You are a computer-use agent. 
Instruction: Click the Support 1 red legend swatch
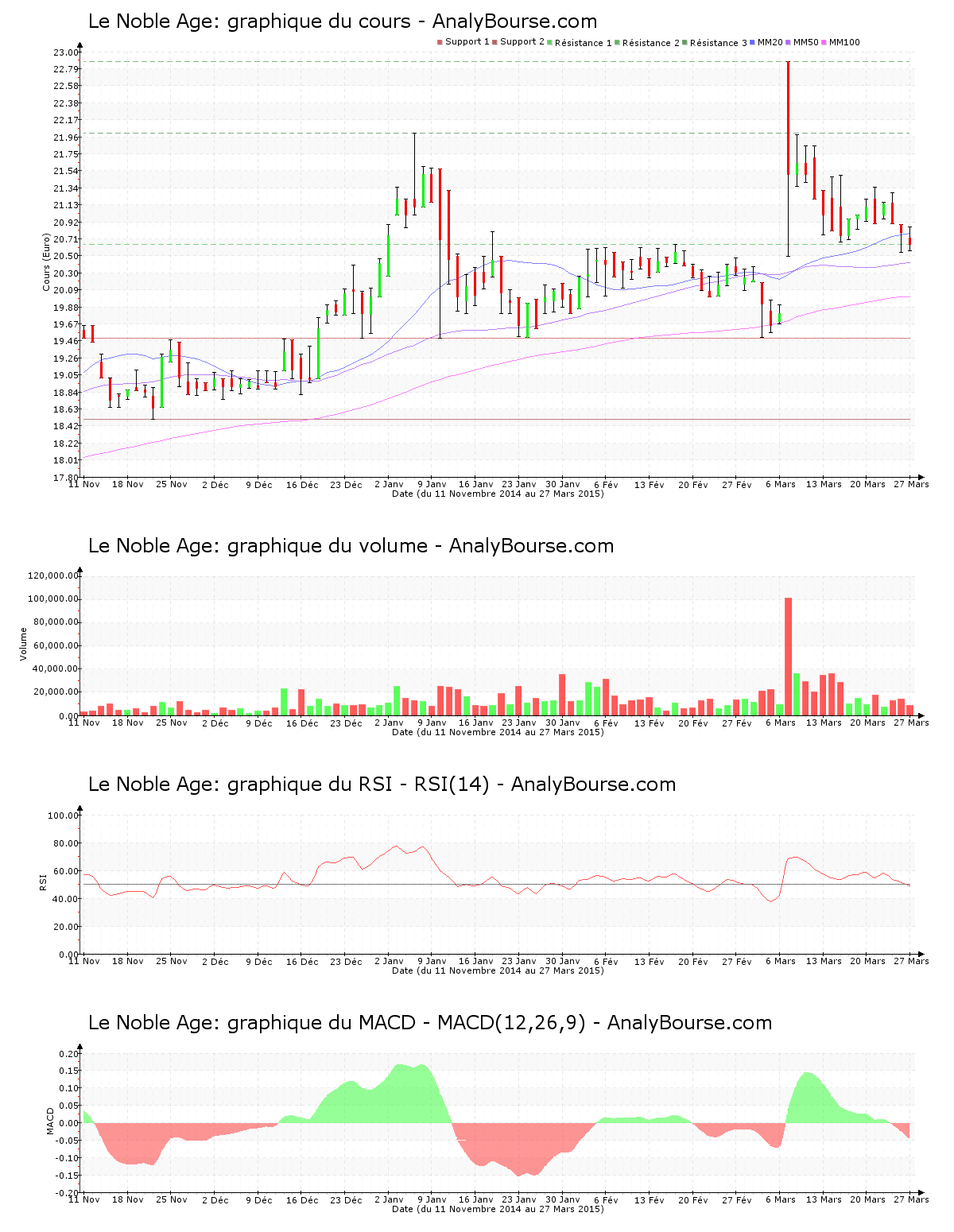(440, 42)
